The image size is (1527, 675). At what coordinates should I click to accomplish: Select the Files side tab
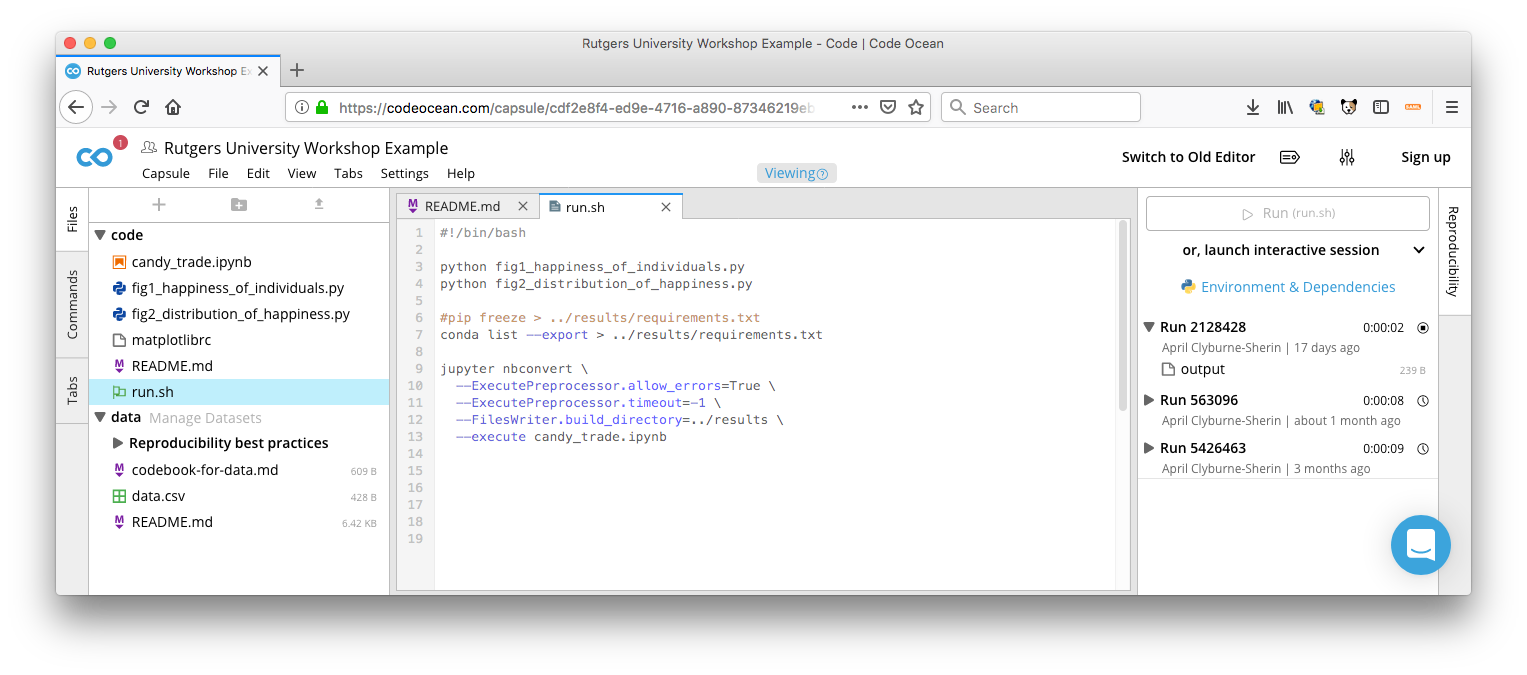coord(72,219)
